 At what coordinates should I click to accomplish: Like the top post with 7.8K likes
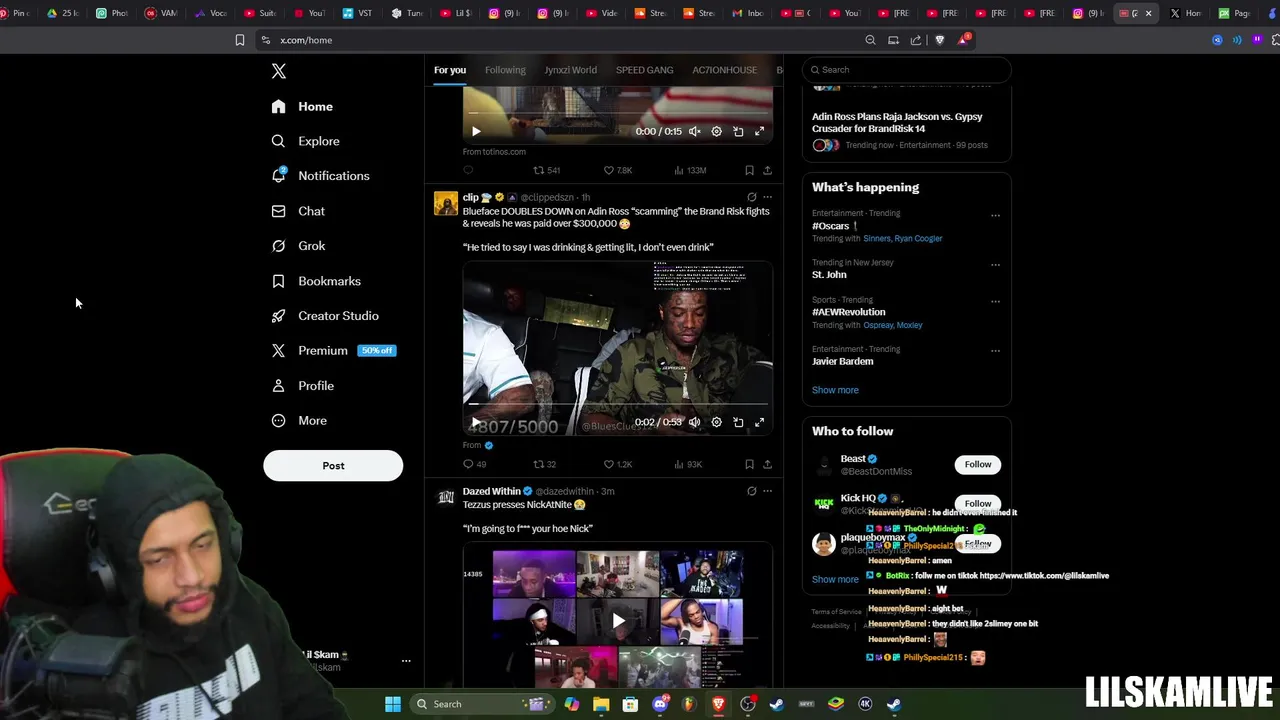pyautogui.click(x=617, y=170)
